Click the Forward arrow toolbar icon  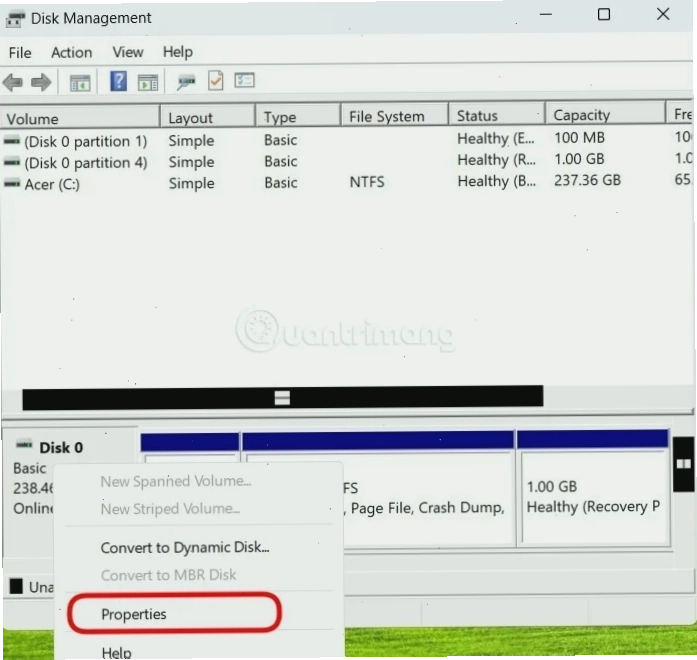[x=41, y=82]
